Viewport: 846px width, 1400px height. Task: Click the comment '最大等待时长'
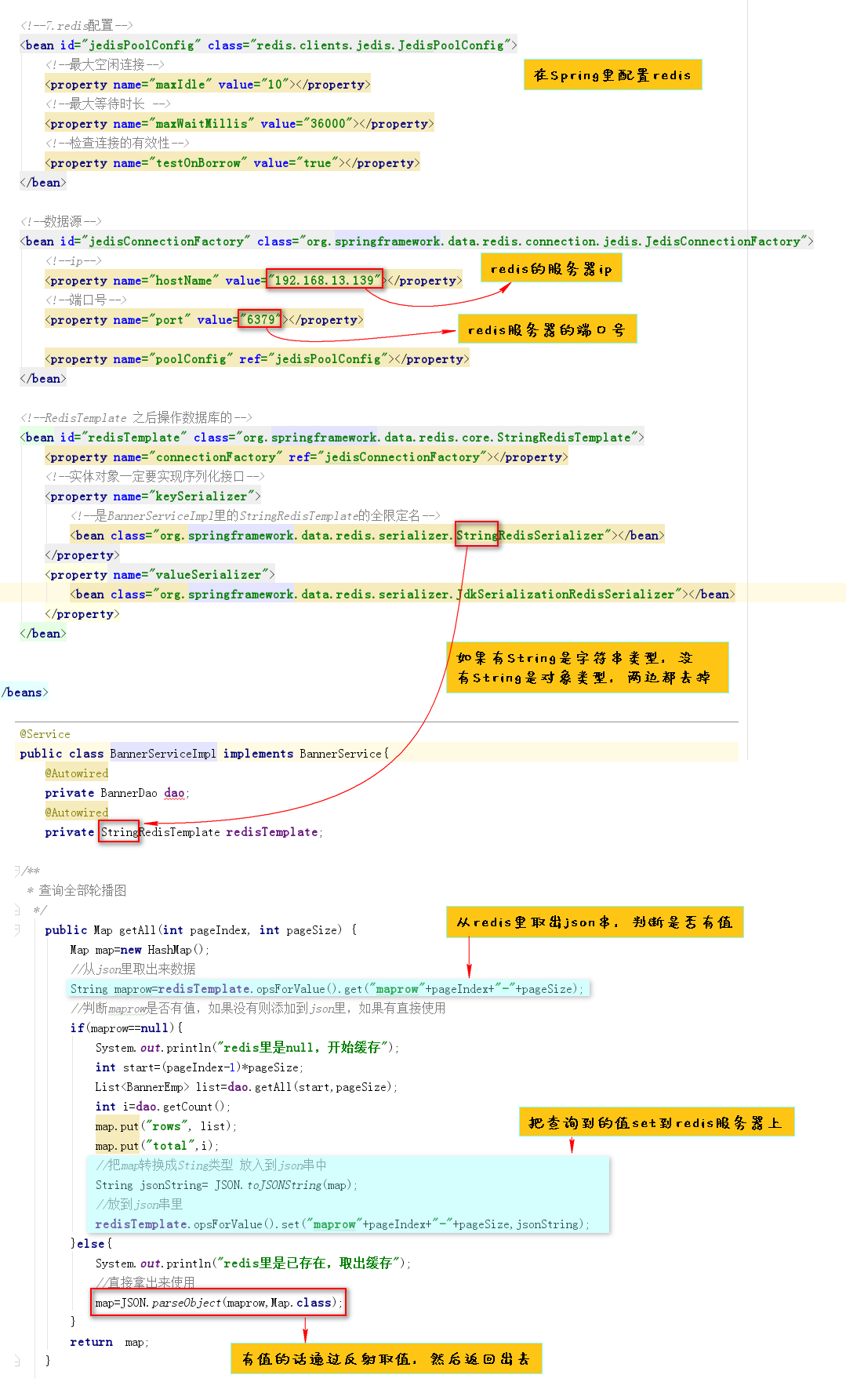pyautogui.click(x=107, y=104)
